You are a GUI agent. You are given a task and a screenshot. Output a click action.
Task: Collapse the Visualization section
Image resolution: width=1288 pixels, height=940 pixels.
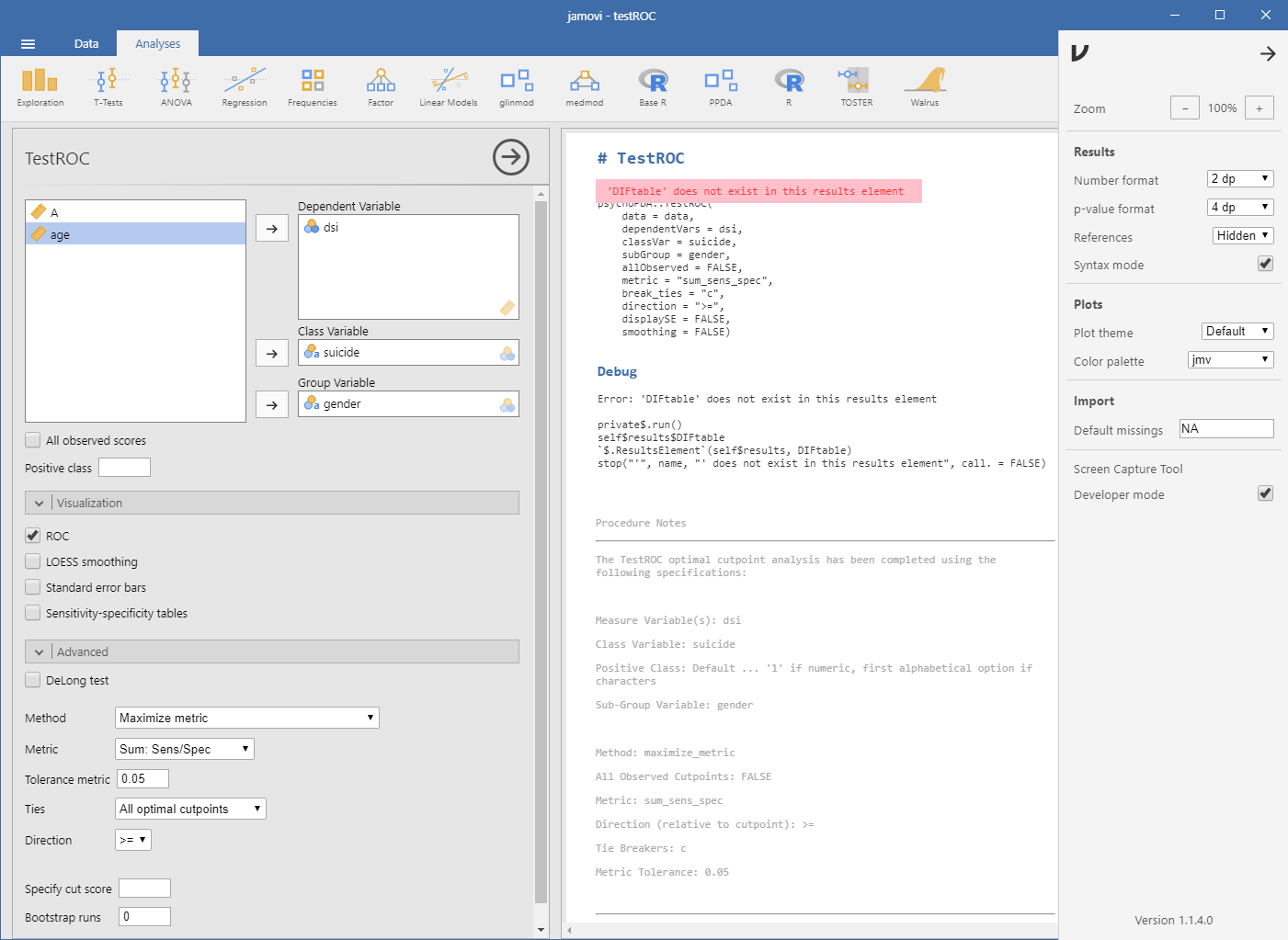(x=39, y=503)
